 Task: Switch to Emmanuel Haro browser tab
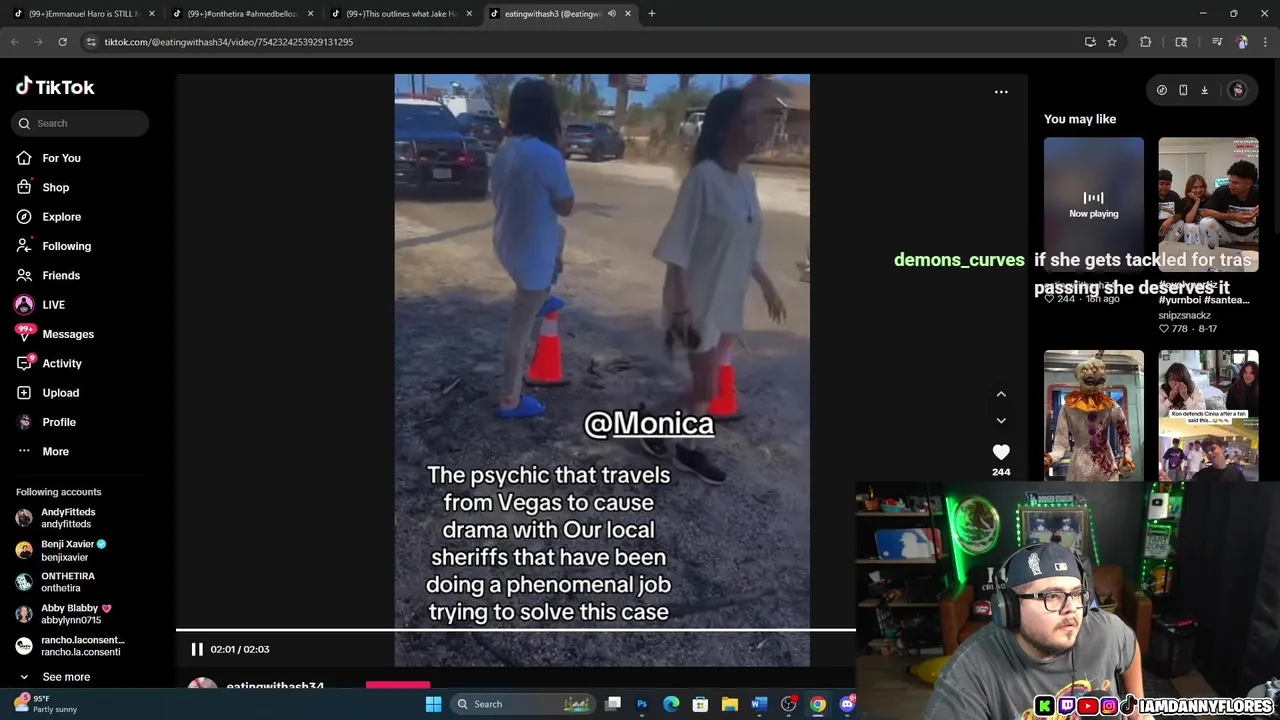pyautogui.click(x=84, y=14)
